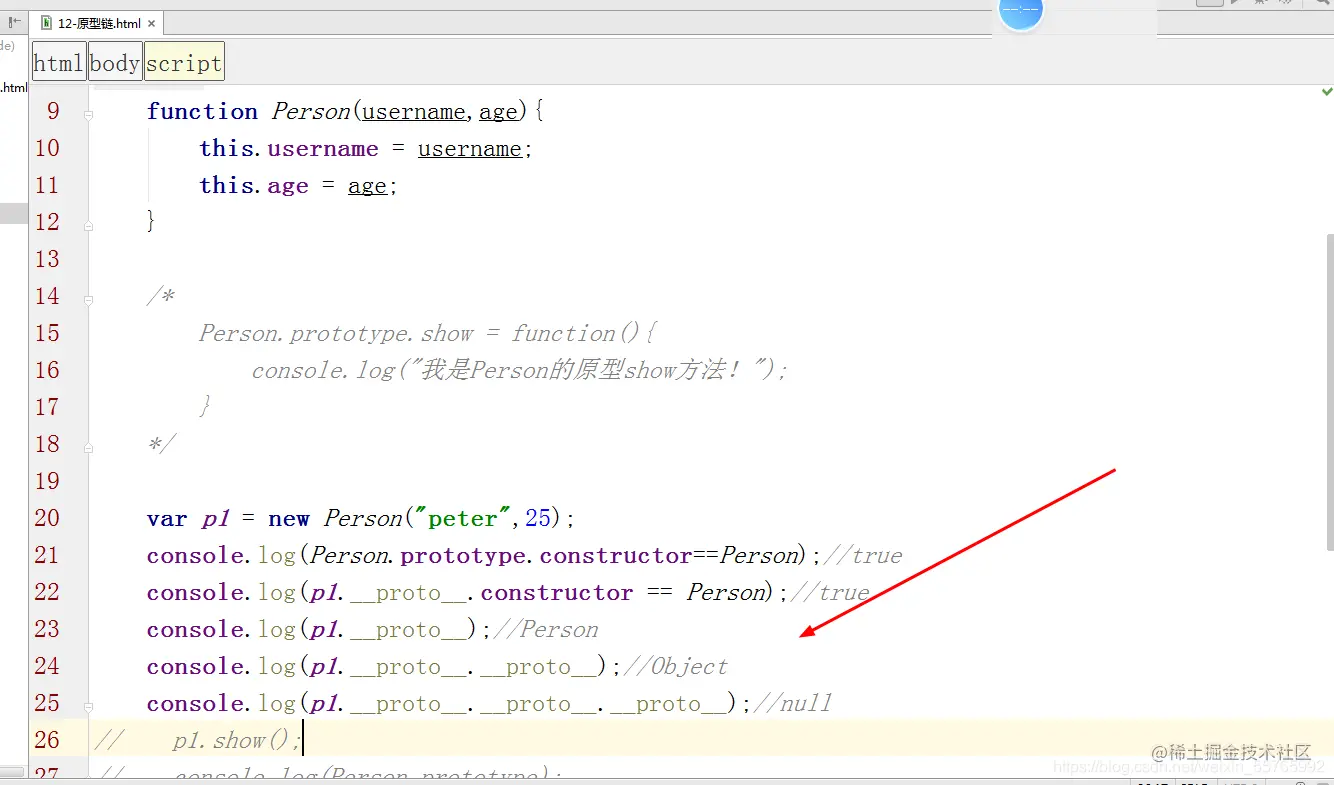This screenshot has width=1334, height=785.
Task: Click the fold end marker on line 12
Action: coord(89,225)
